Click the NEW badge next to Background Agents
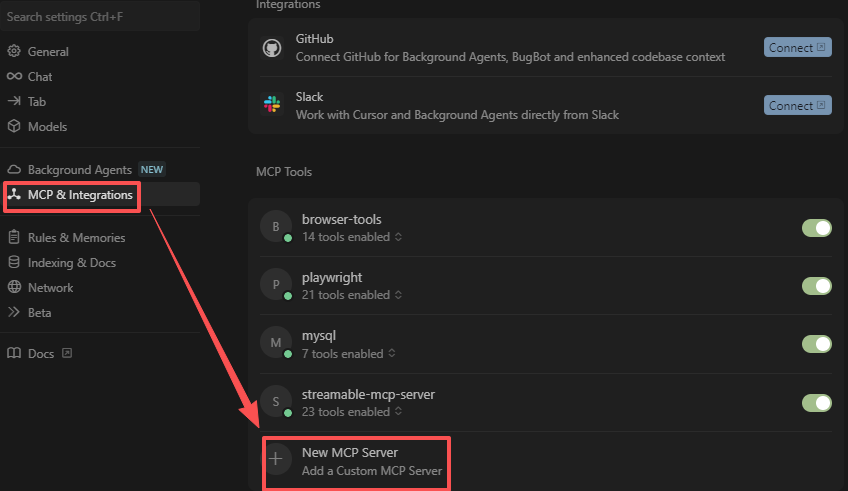Viewport: 848px width, 491px height. pos(152,169)
